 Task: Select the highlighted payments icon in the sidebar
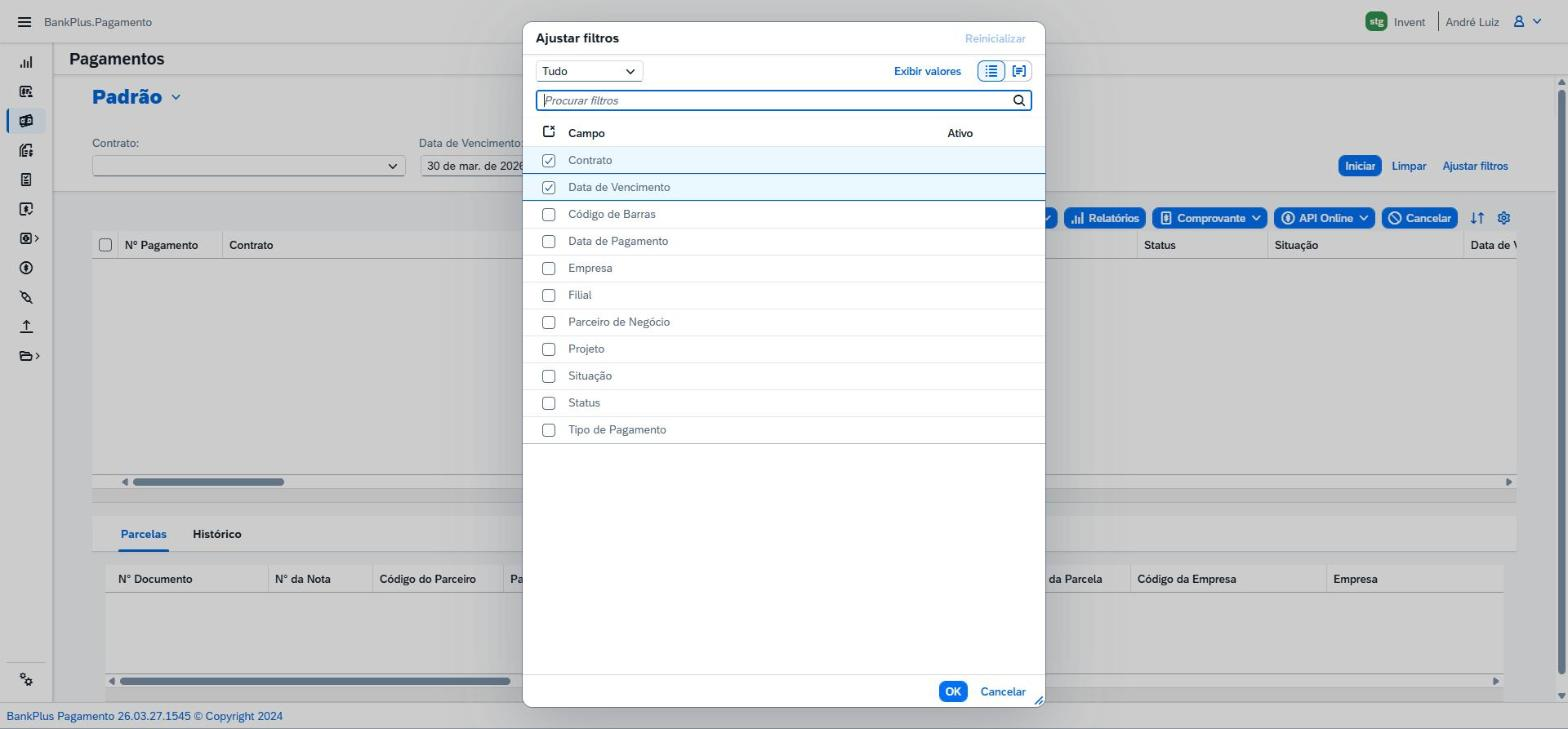pyautogui.click(x=26, y=121)
